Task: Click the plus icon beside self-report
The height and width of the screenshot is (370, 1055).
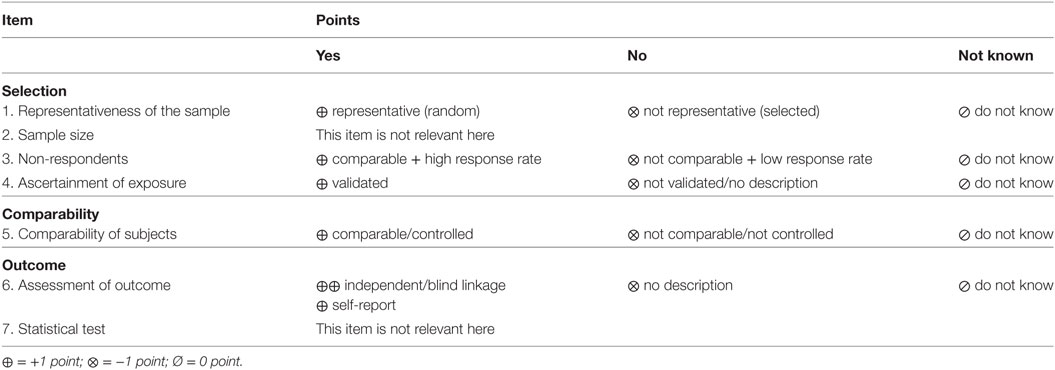Action: pos(322,306)
